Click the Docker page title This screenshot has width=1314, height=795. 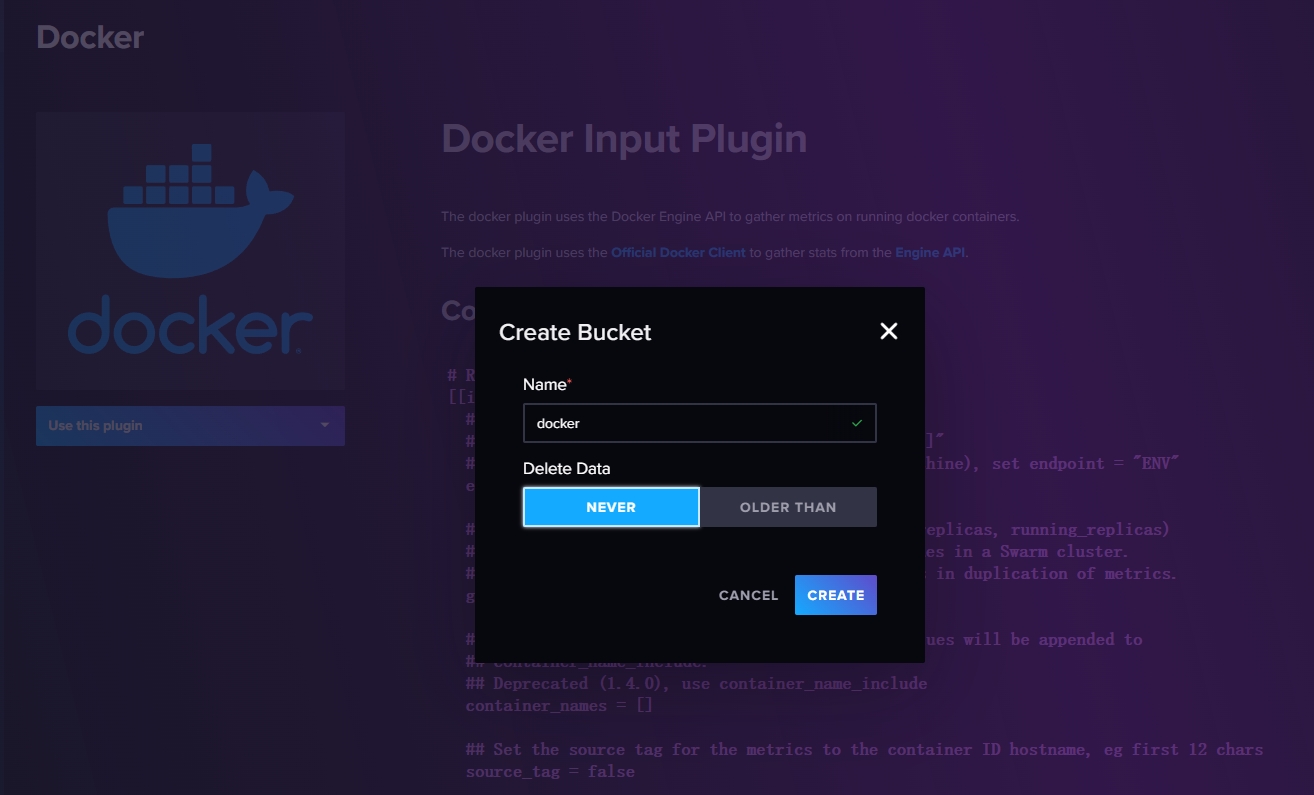(x=90, y=38)
